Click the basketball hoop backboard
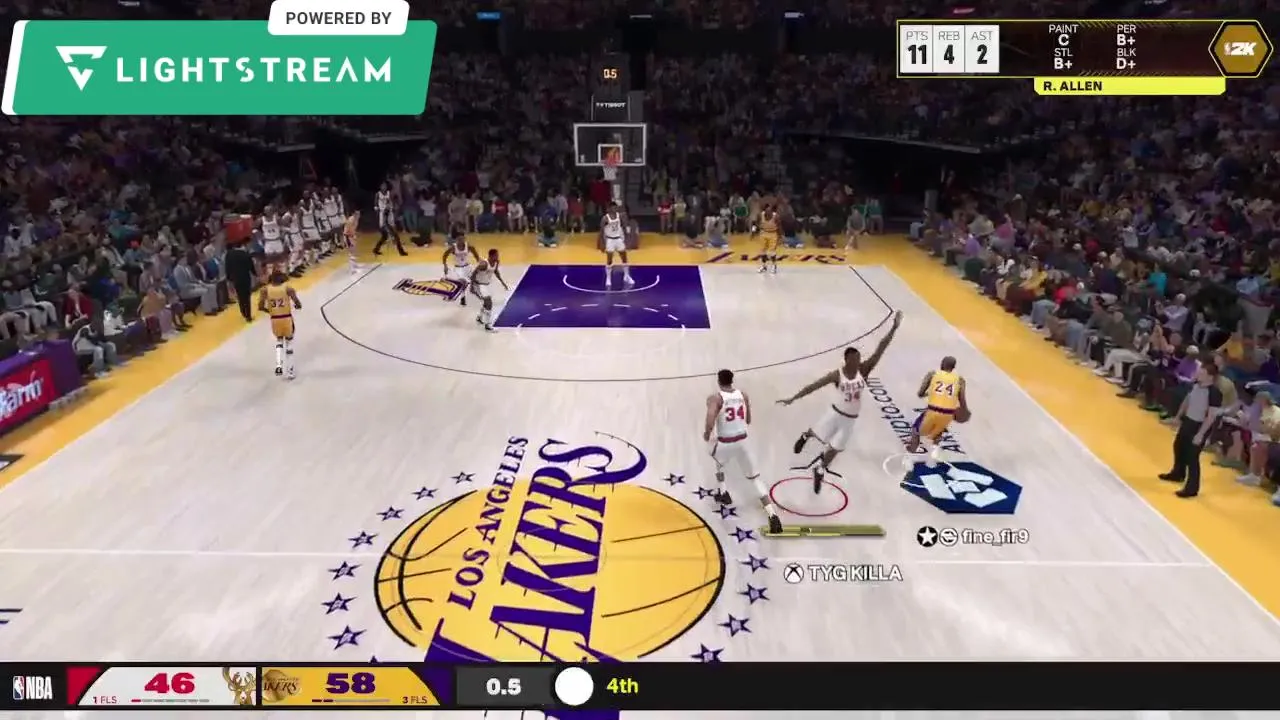This screenshot has height=720, width=1280. (610, 145)
